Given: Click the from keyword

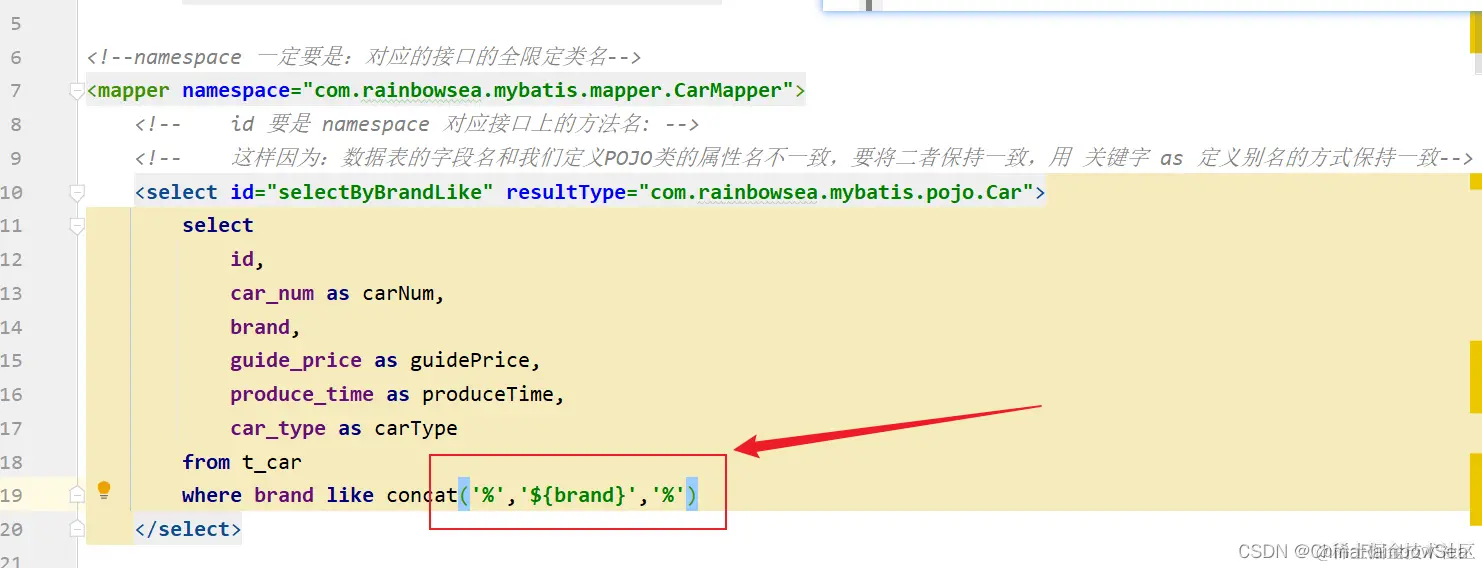Looking at the screenshot, I should (206, 462).
